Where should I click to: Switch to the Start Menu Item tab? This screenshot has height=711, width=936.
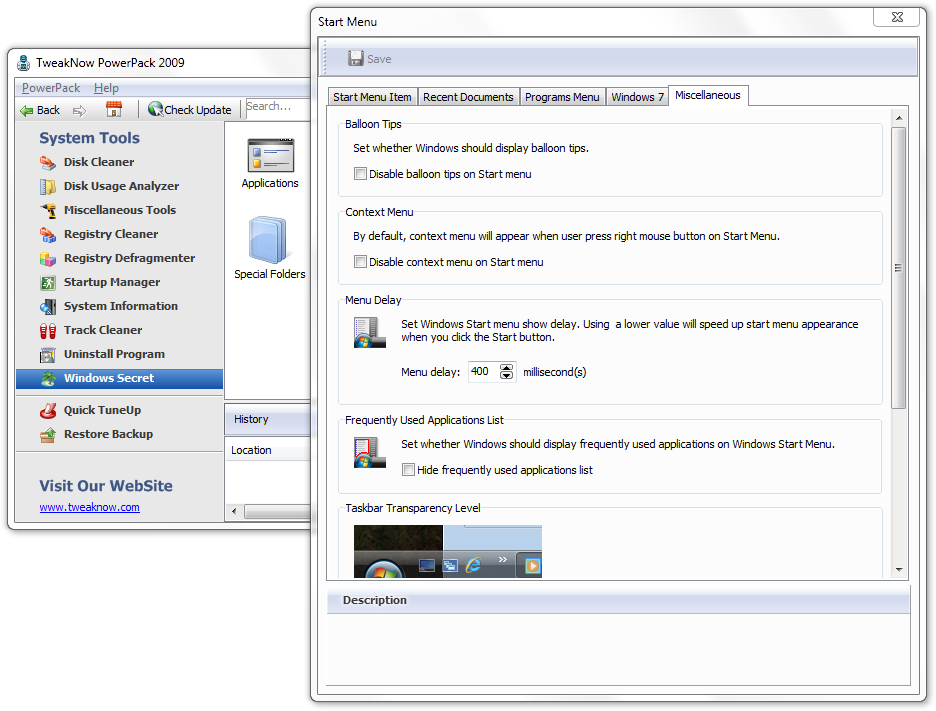tap(372, 97)
